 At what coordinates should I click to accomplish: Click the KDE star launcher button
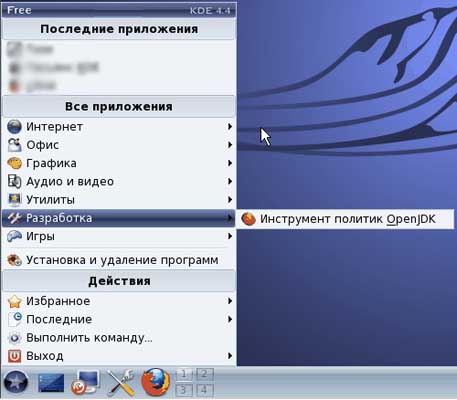tap(15, 382)
